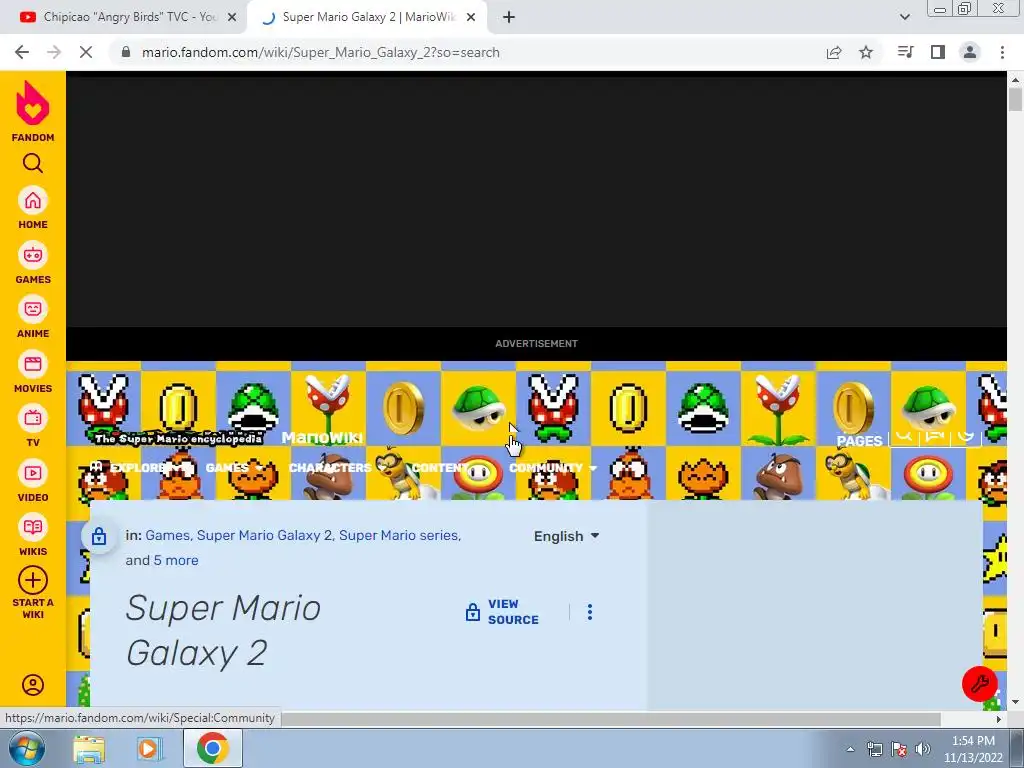Open the TV section icon

coord(33,419)
